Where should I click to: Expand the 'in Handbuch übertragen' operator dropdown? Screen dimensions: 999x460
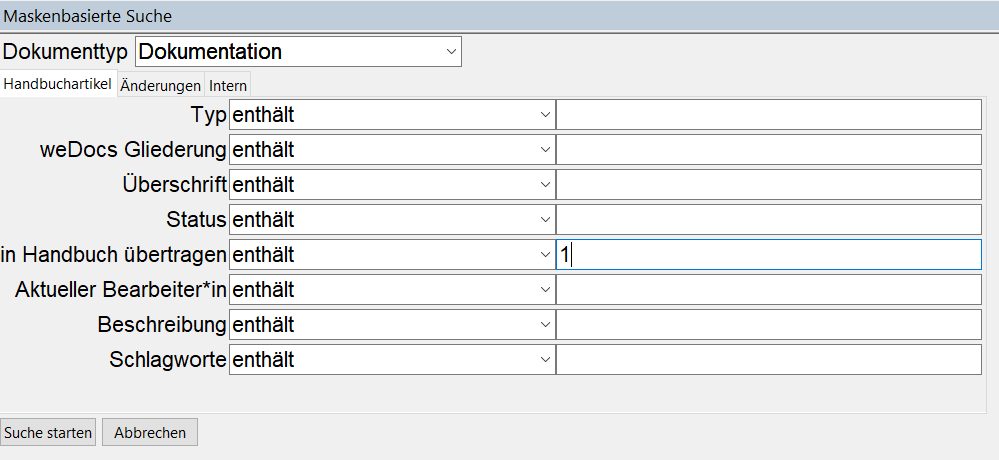(x=392, y=255)
